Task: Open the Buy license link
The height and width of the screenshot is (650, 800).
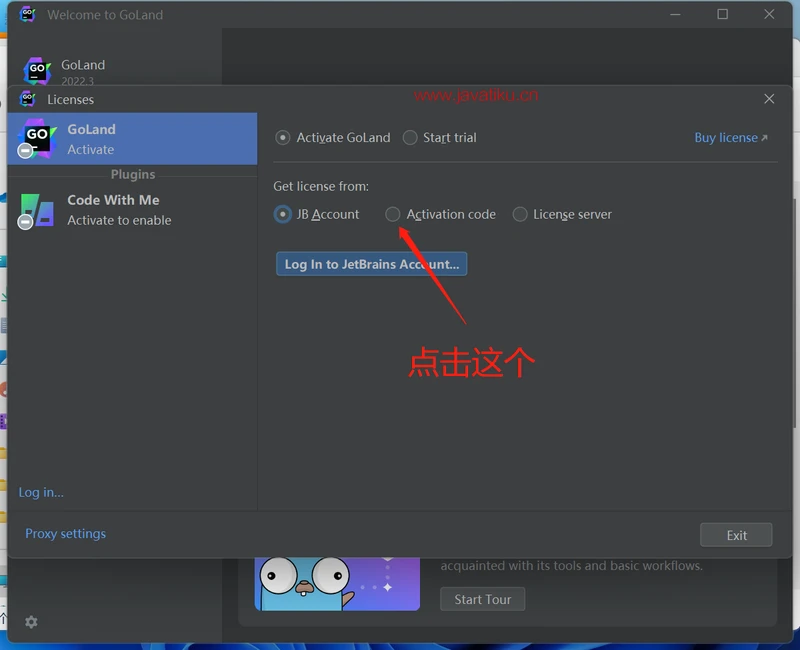Action: (730, 138)
